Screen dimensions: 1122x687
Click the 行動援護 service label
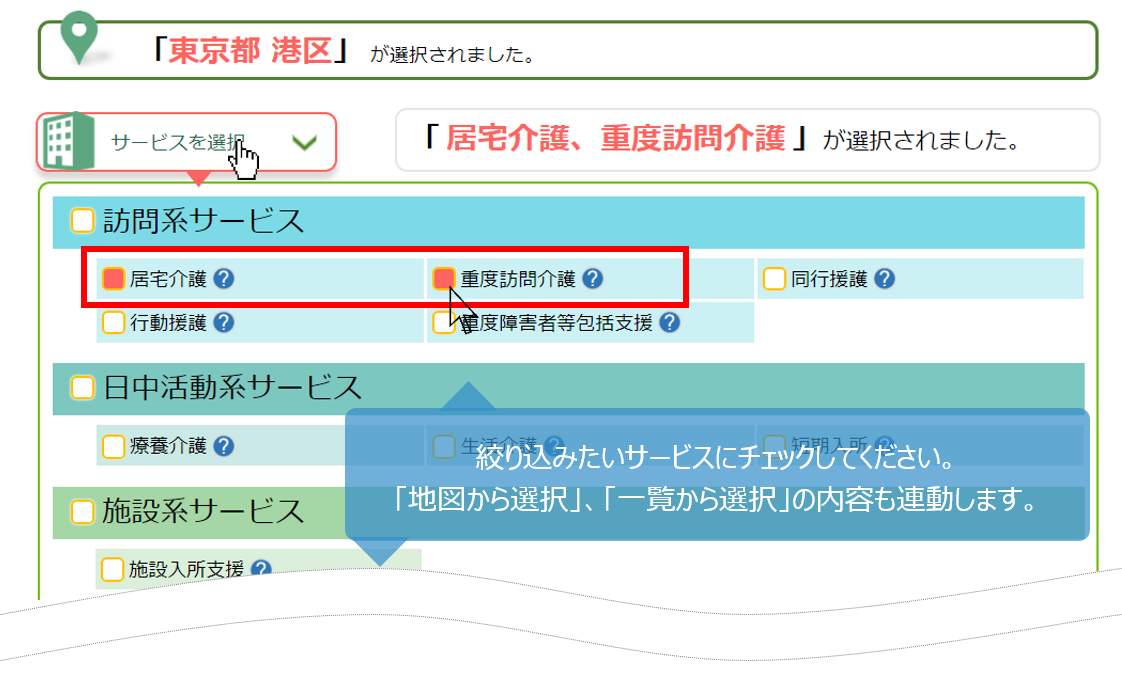pos(168,323)
